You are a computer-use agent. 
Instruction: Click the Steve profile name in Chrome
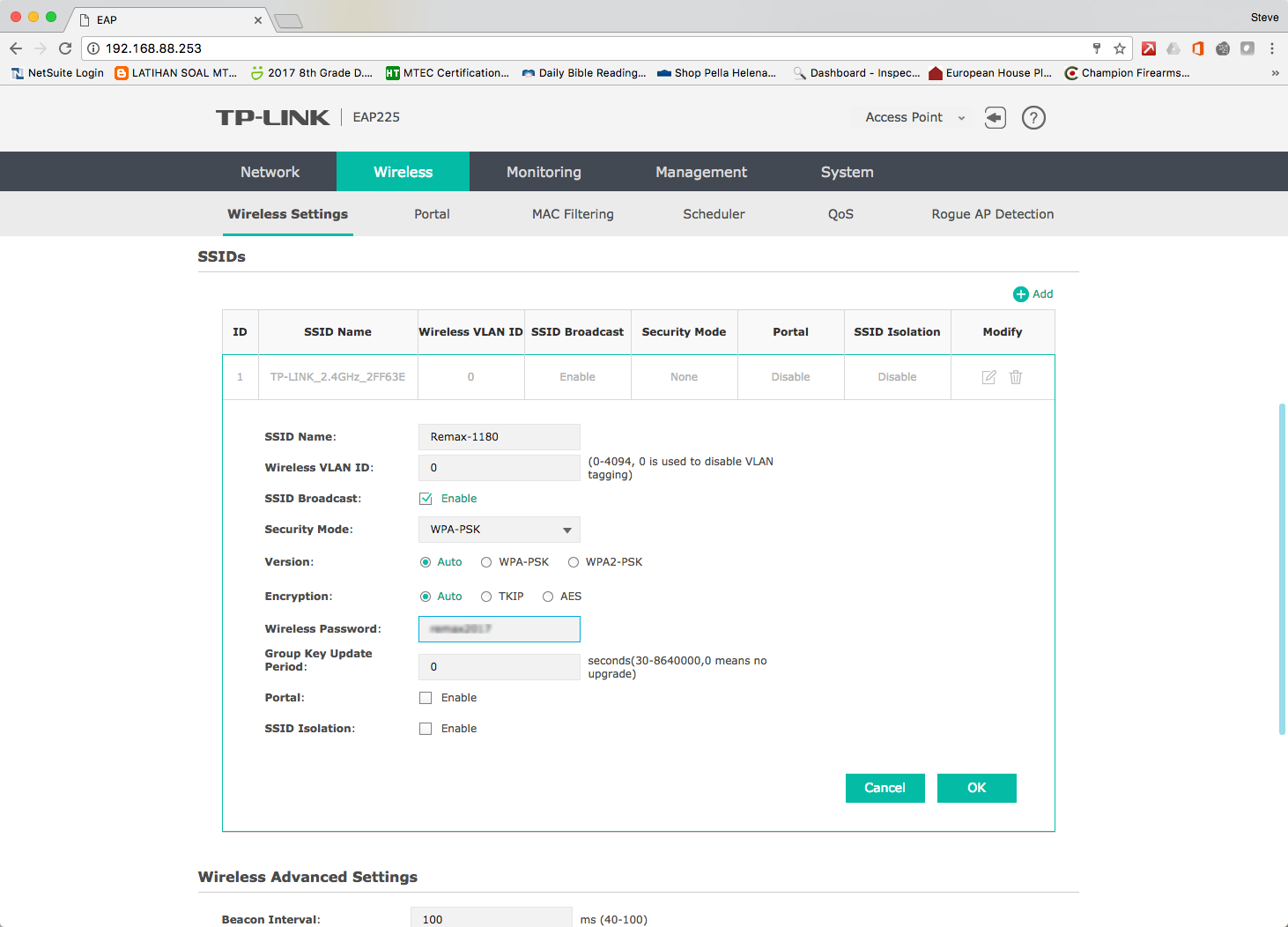click(1264, 18)
